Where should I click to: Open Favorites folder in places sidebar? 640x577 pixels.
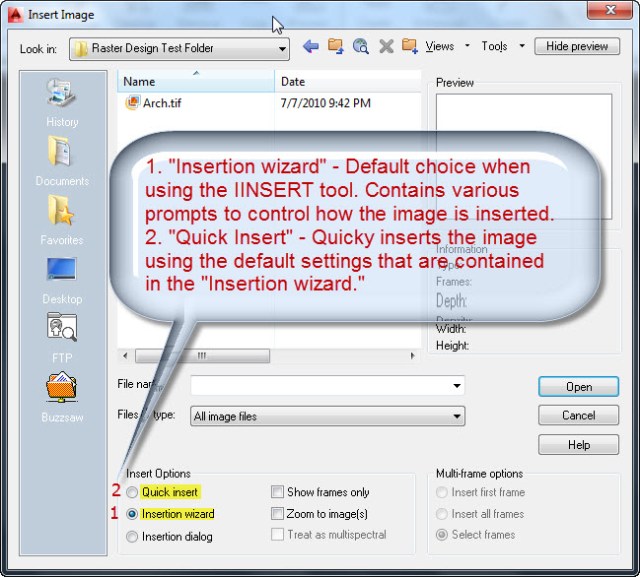click(x=62, y=220)
